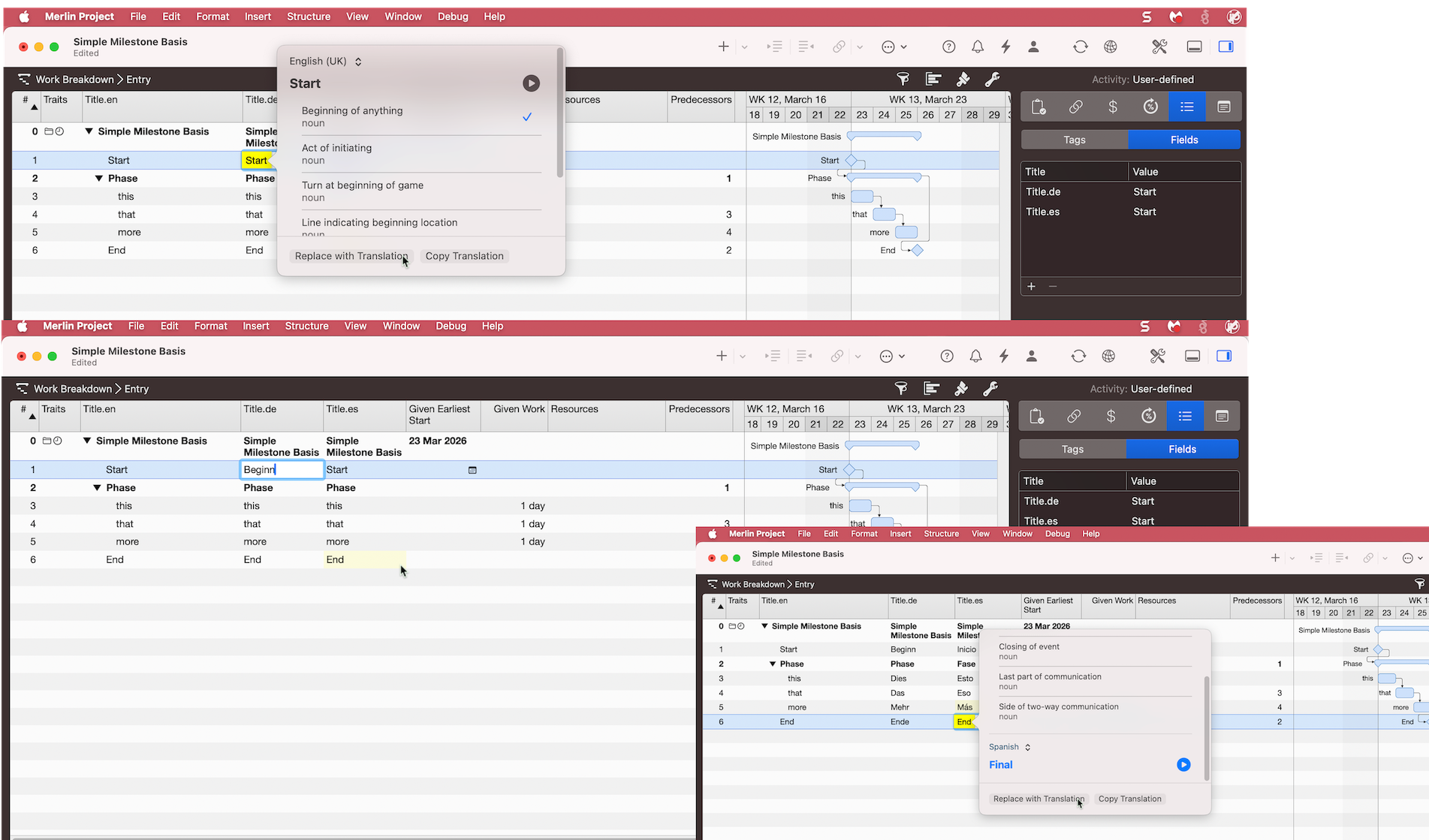Image resolution: width=1429 pixels, height=840 pixels.
Task: Add a field with plus button in top window inspector
Action: 1032,286
